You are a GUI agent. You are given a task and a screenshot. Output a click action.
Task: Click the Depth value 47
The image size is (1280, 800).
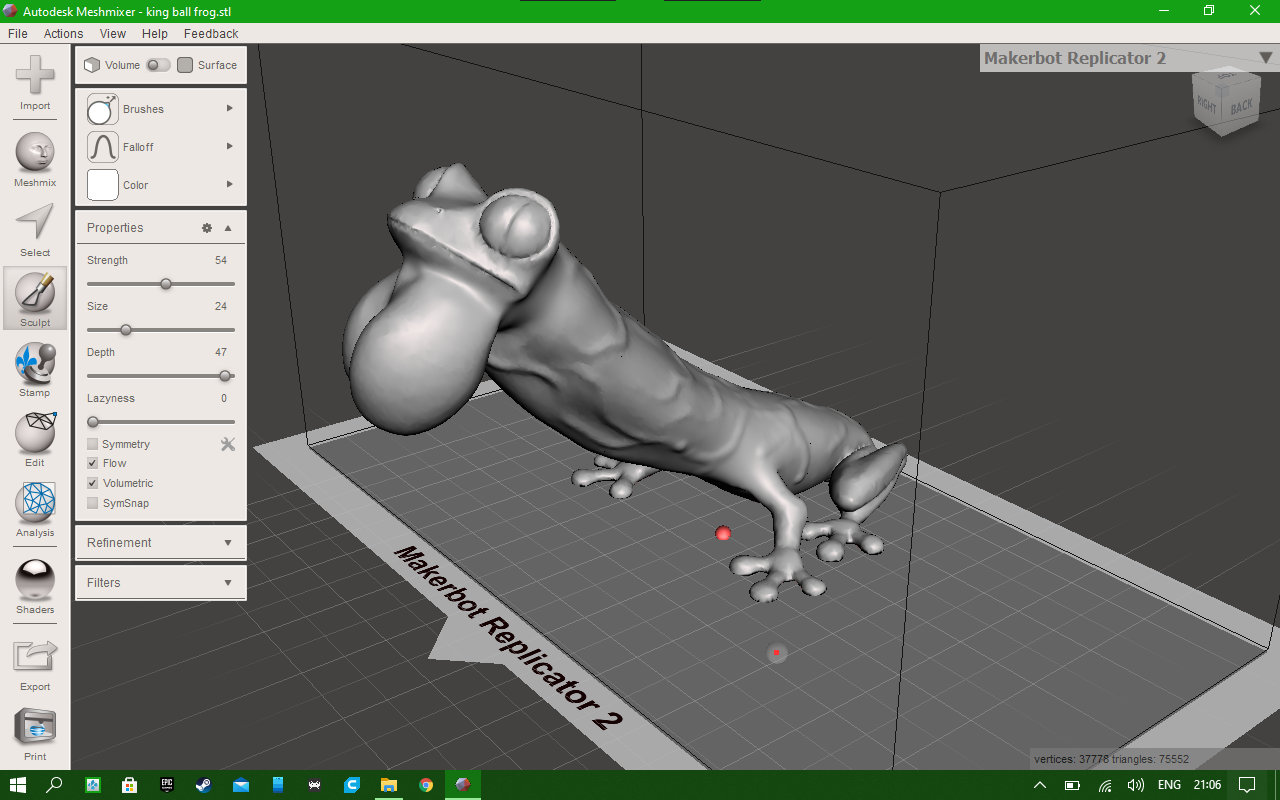(221, 352)
